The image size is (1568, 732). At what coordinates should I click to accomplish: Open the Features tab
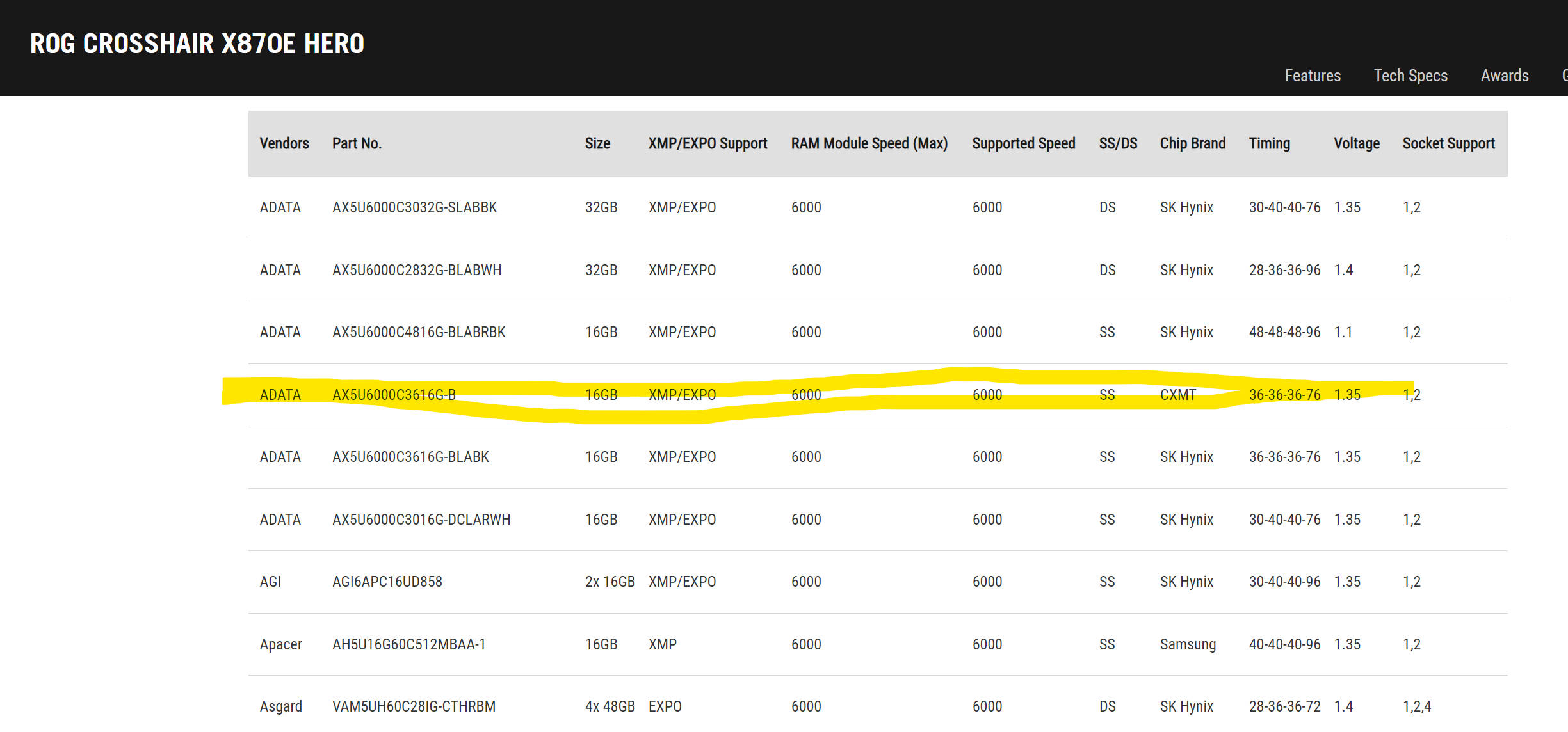pos(1312,76)
